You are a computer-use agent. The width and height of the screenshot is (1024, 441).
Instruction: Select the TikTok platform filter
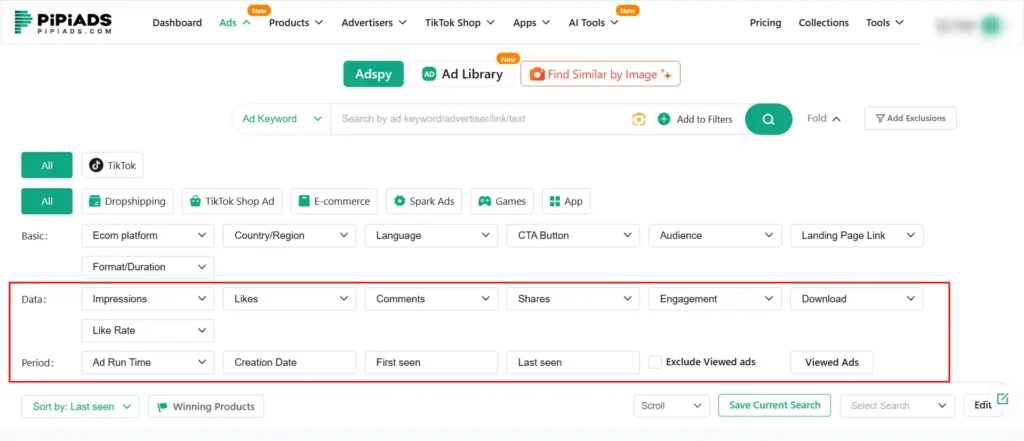(x=114, y=166)
